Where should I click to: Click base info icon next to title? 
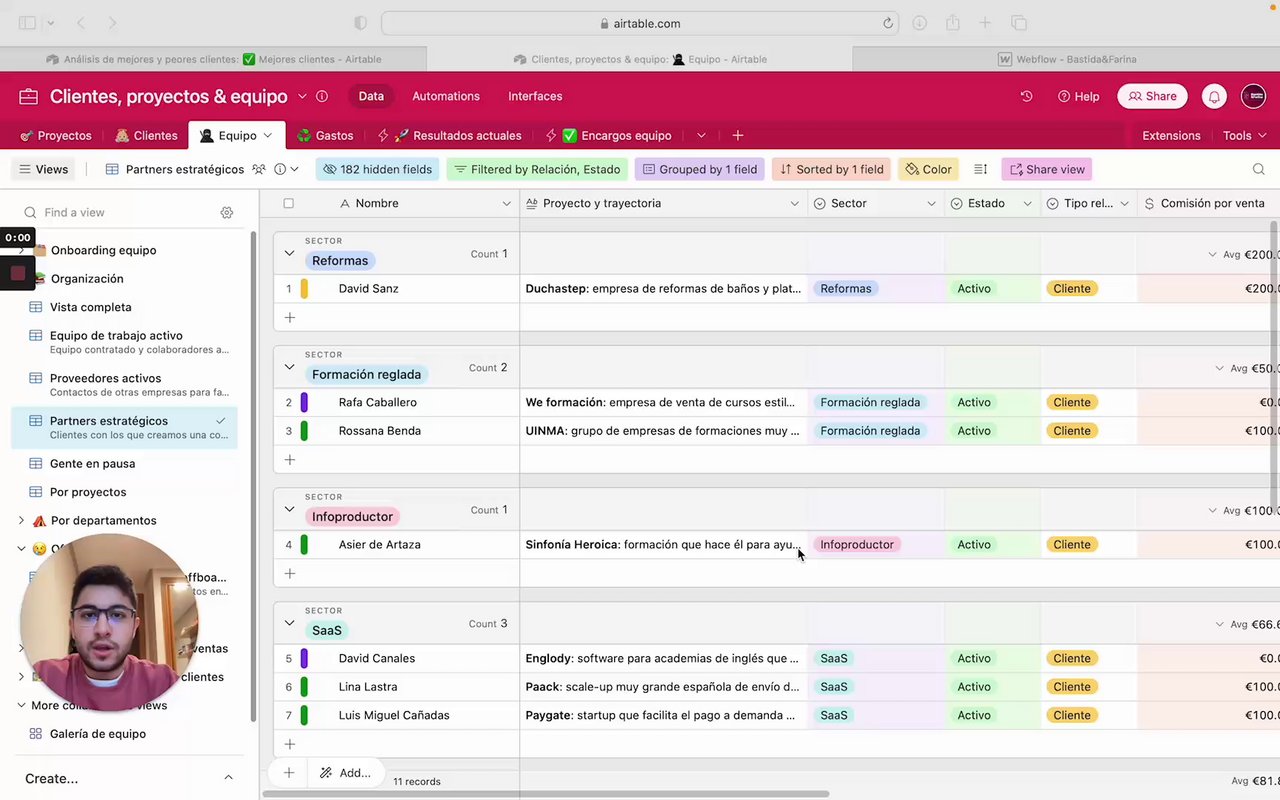point(322,96)
